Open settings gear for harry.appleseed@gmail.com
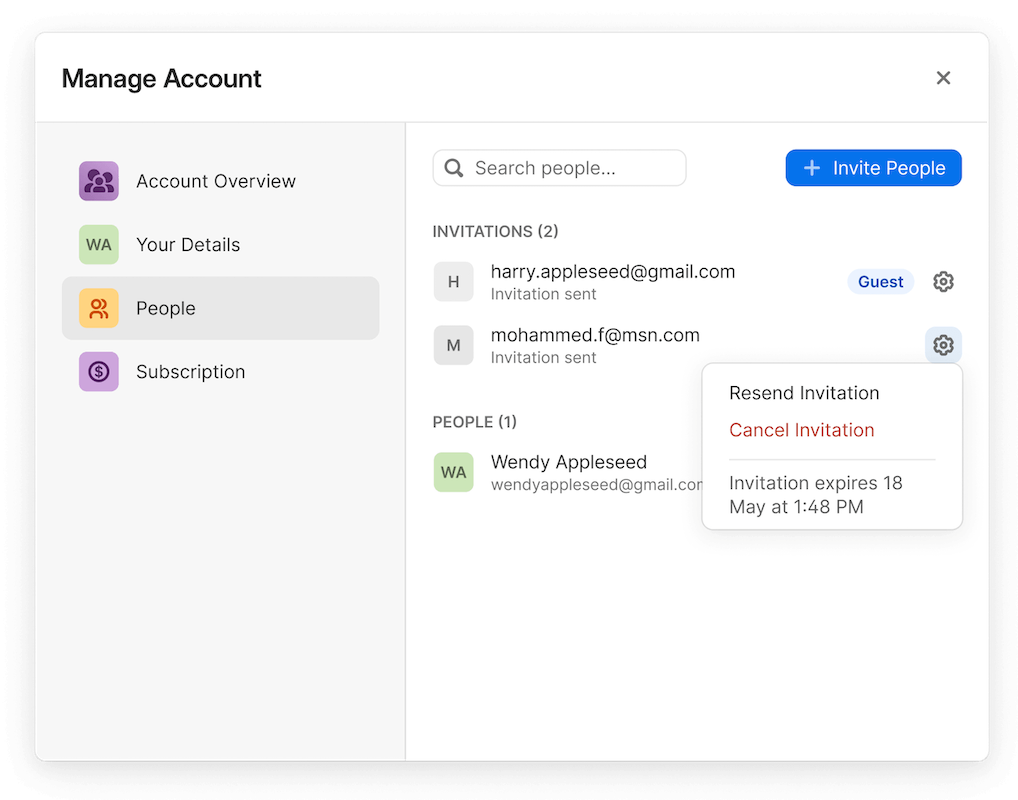This screenshot has height=800, width=1018. point(943,281)
